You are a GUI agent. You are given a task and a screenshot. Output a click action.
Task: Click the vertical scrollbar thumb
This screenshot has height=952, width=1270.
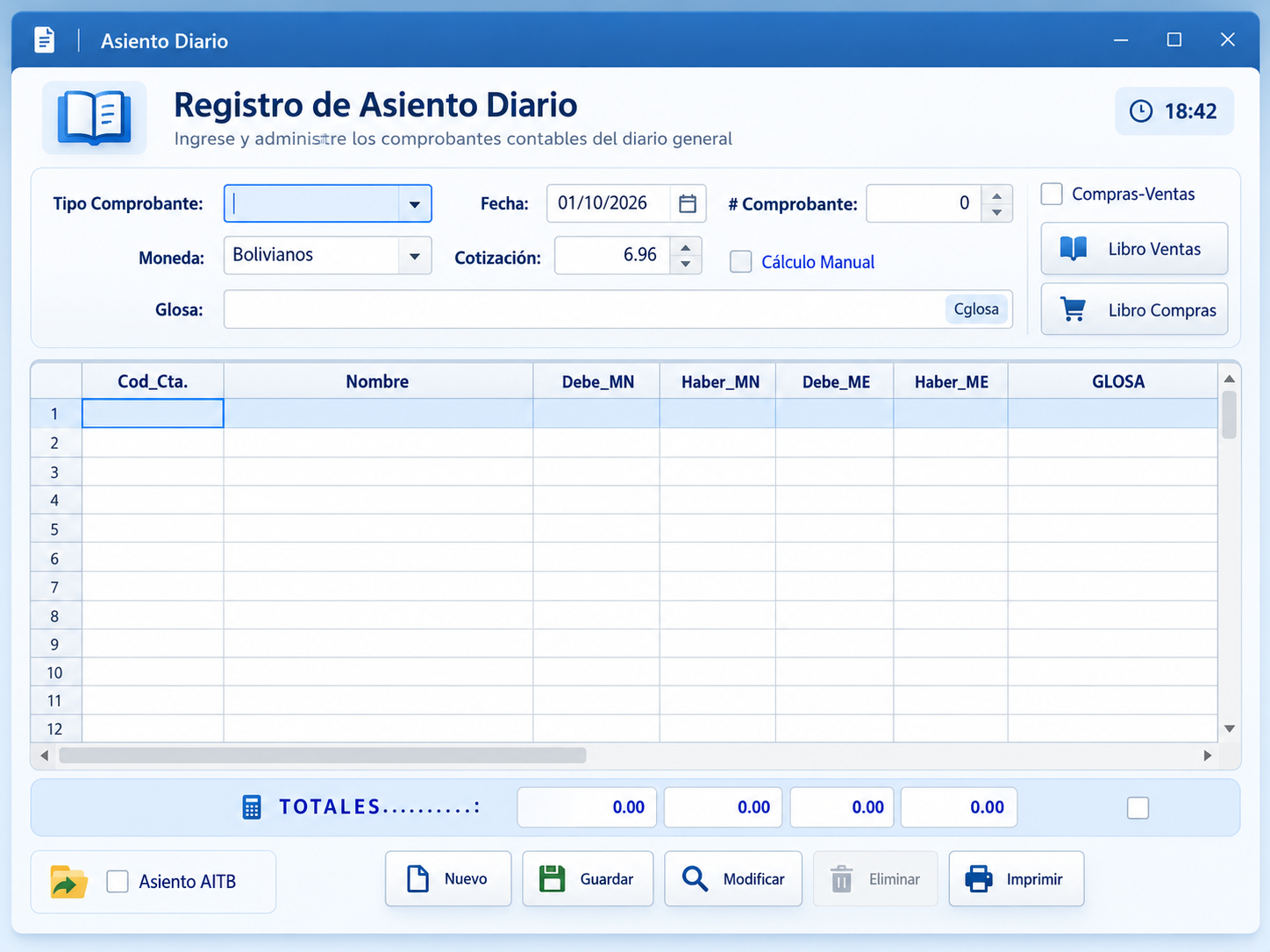pos(1230,415)
